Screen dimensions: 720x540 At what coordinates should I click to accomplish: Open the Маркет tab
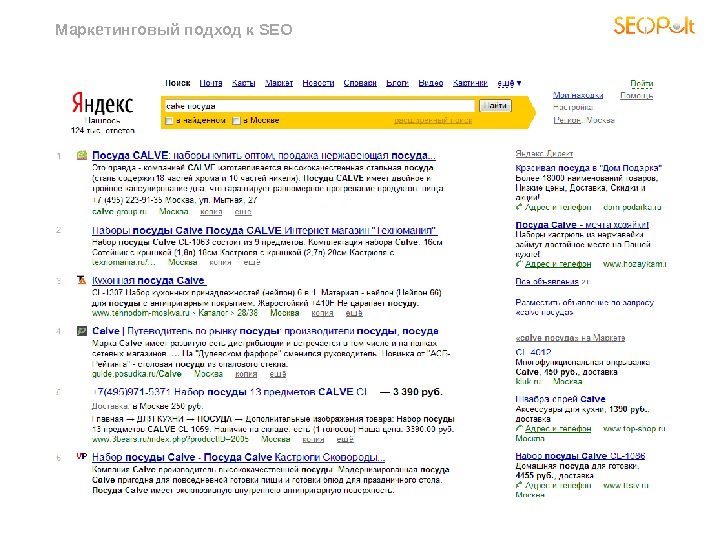coord(279,83)
